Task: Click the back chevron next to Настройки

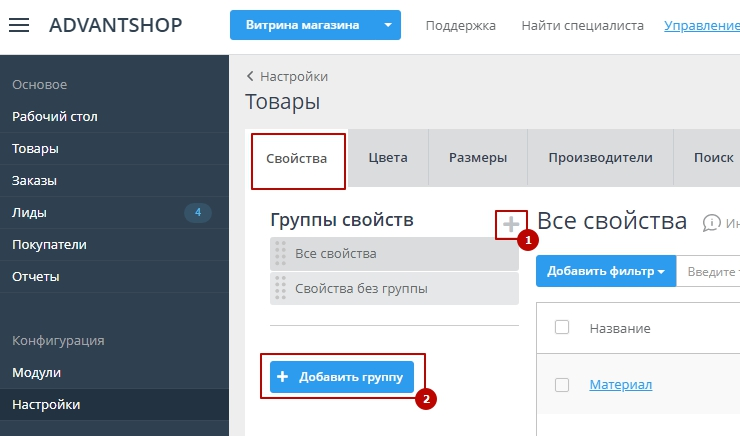Action: pos(250,76)
